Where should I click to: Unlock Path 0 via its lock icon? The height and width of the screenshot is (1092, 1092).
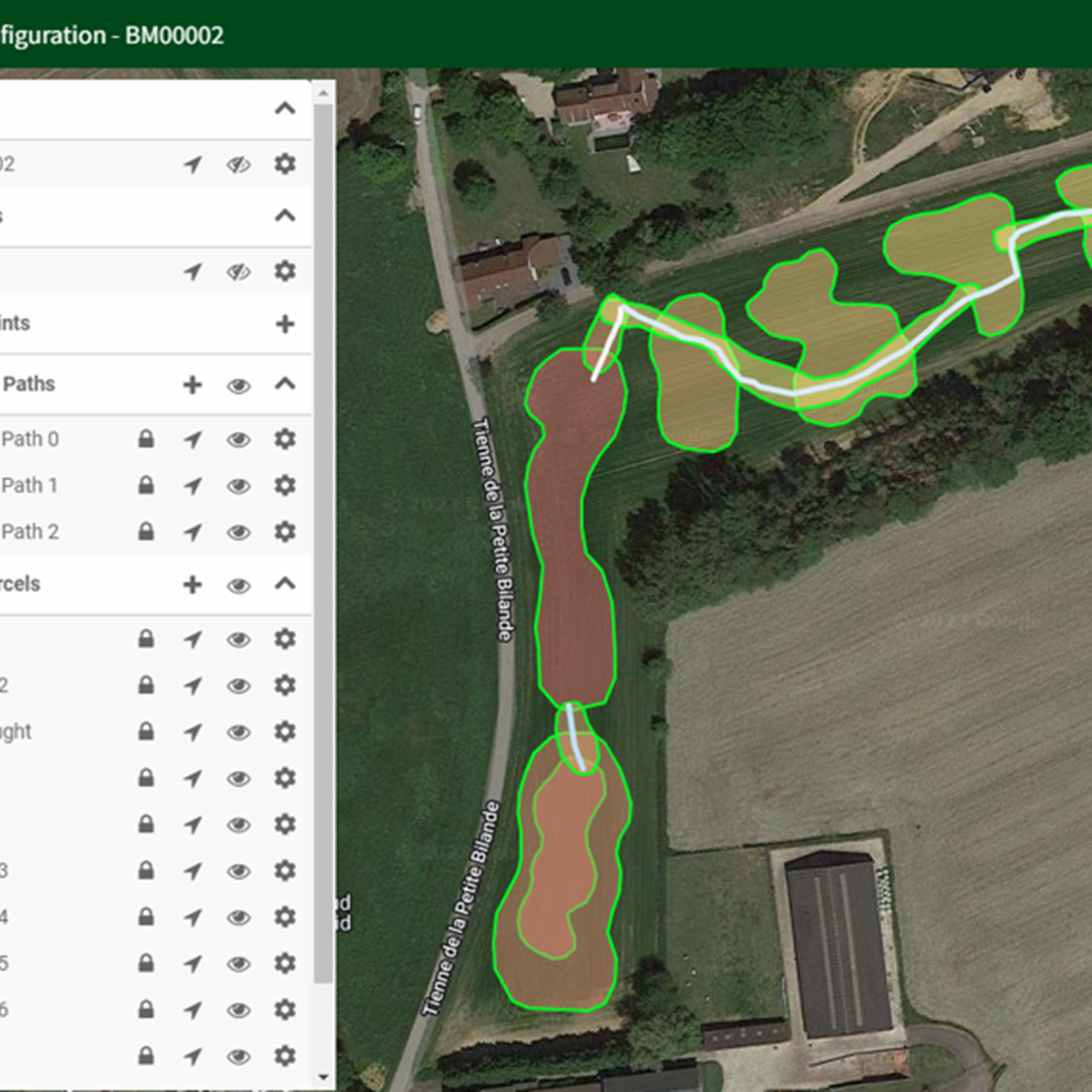[x=146, y=440]
